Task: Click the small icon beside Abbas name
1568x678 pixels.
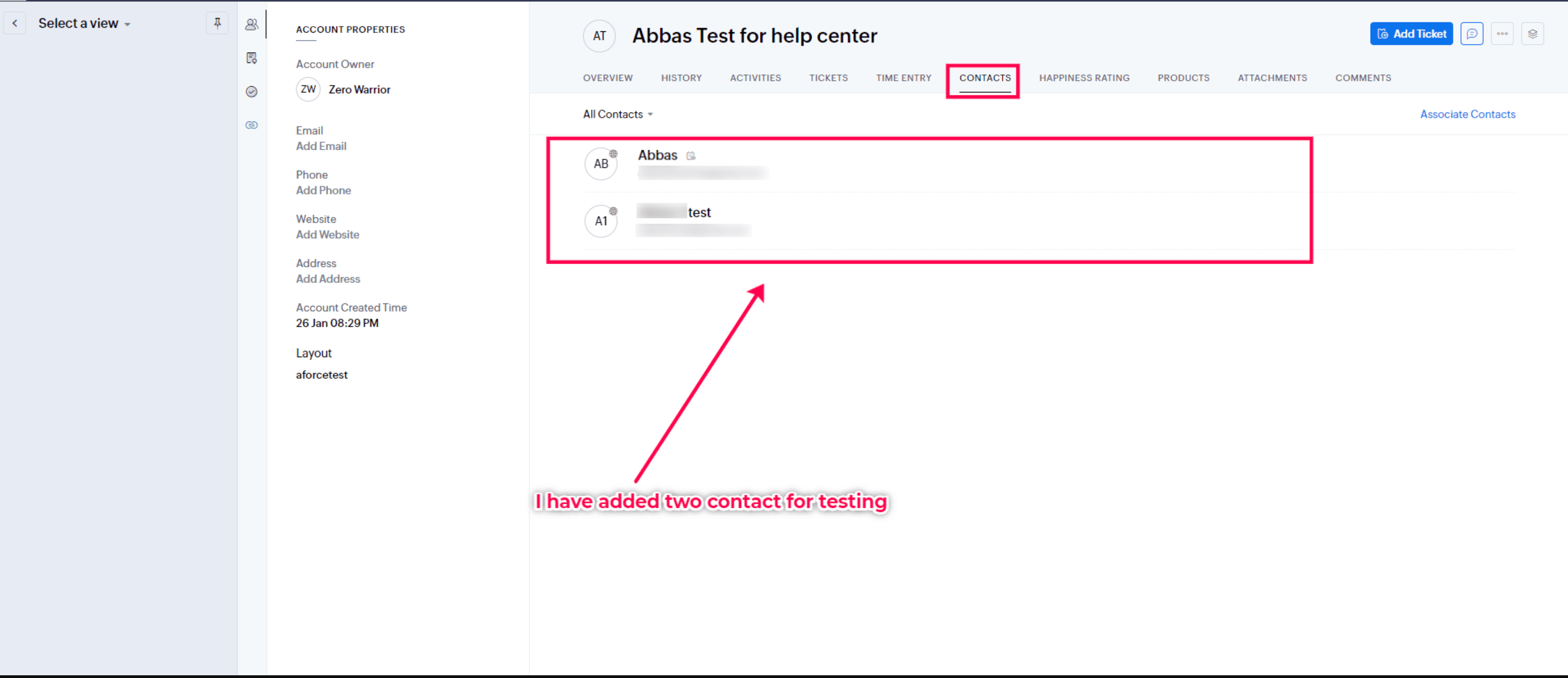Action: (x=691, y=156)
